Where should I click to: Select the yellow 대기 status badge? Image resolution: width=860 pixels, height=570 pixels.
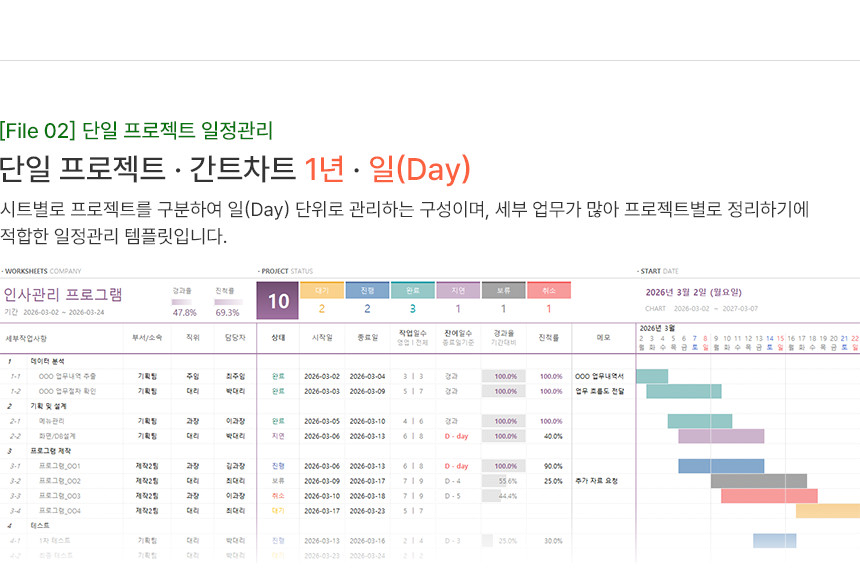coord(322,291)
